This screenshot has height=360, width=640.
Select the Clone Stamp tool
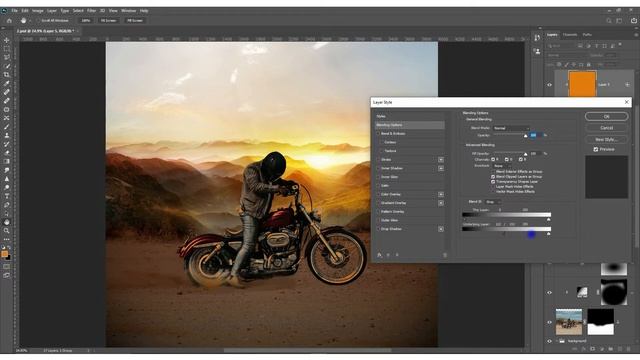tap(7, 135)
